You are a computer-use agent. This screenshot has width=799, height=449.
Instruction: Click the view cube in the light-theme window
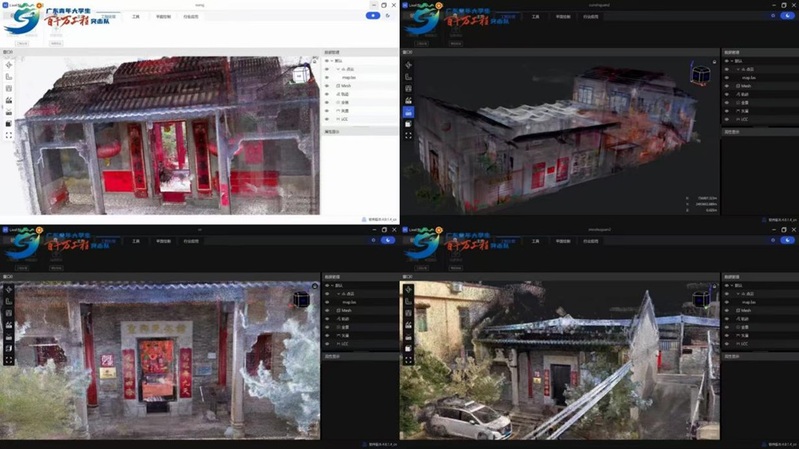[x=301, y=75]
